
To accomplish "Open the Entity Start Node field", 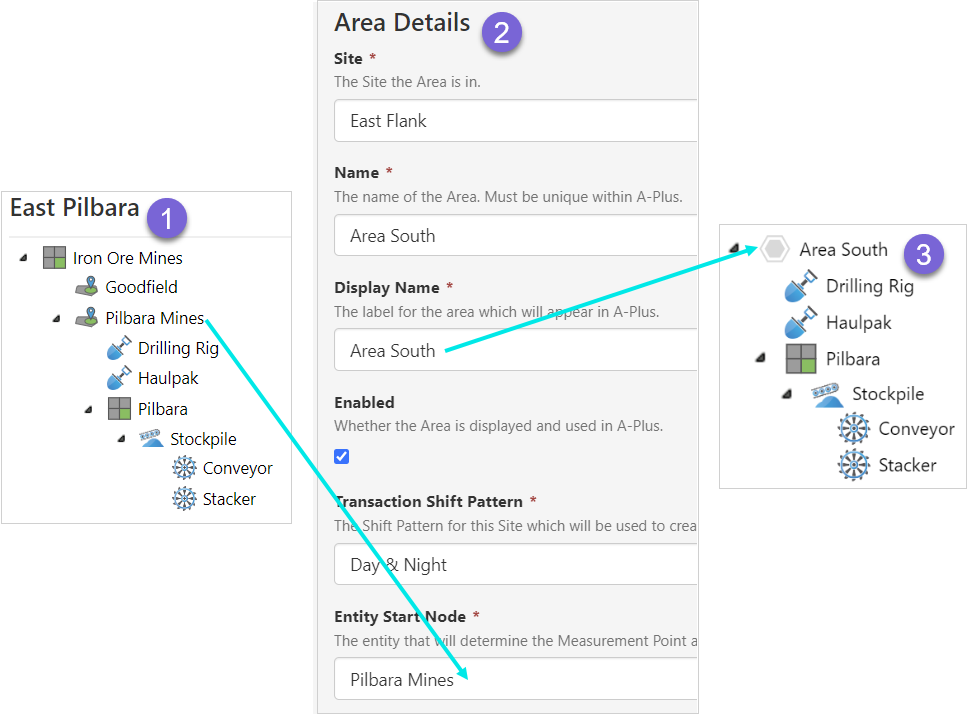I will point(516,679).
